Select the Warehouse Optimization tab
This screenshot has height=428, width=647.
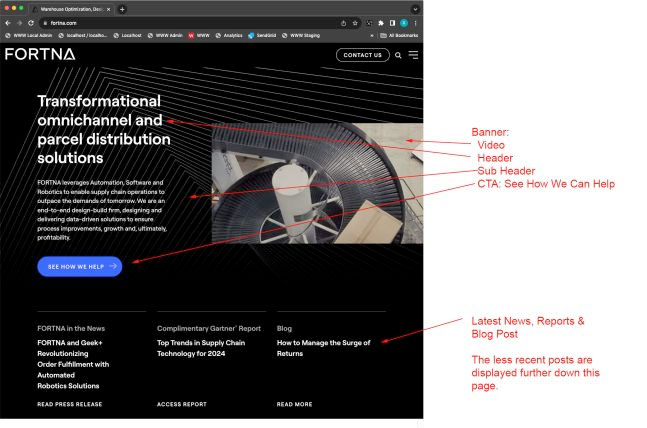[70, 8]
